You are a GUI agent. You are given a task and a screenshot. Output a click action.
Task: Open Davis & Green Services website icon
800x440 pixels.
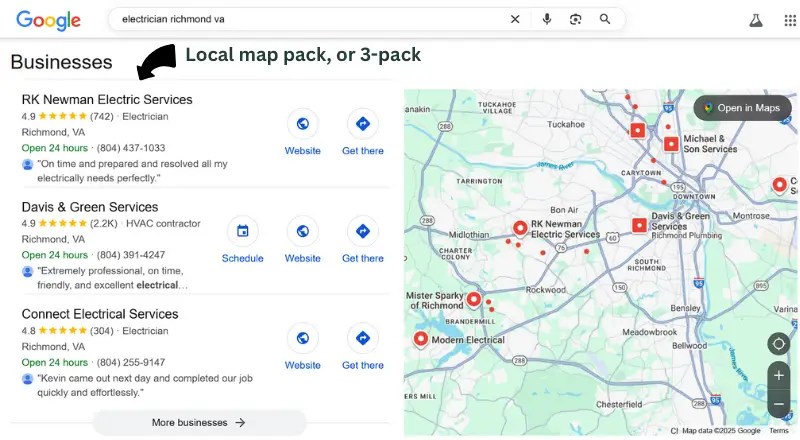tap(303, 231)
